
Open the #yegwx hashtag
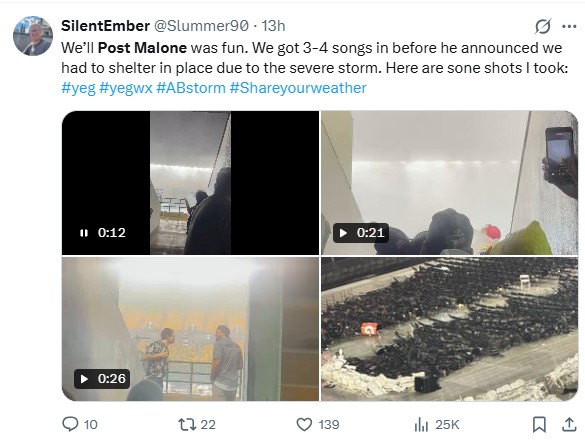pos(126,88)
